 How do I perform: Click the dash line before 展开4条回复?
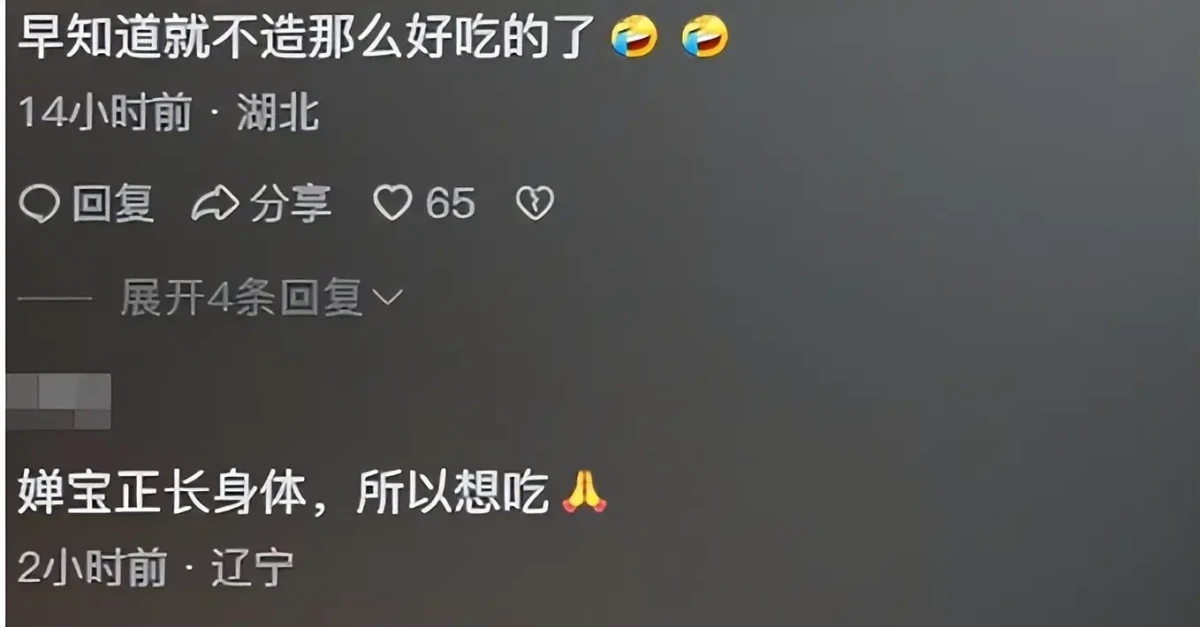point(56,297)
